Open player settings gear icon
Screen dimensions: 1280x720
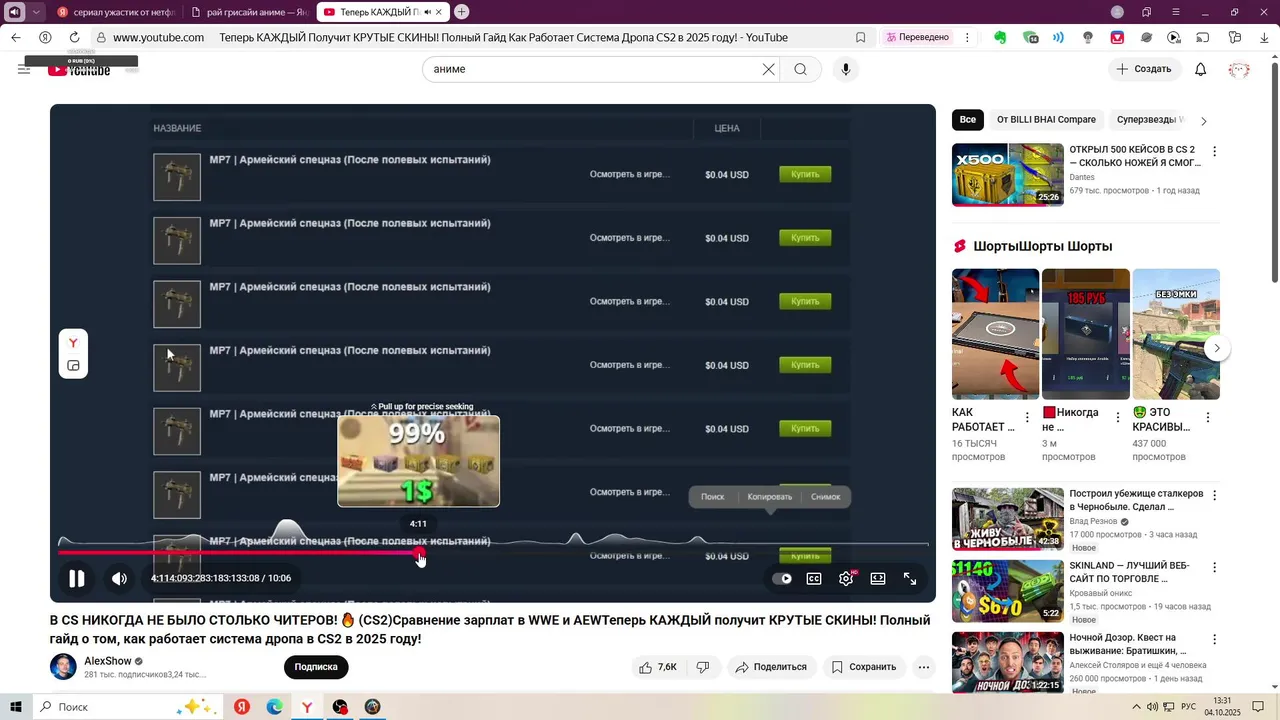pyautogui.click(x=846, y=578)
